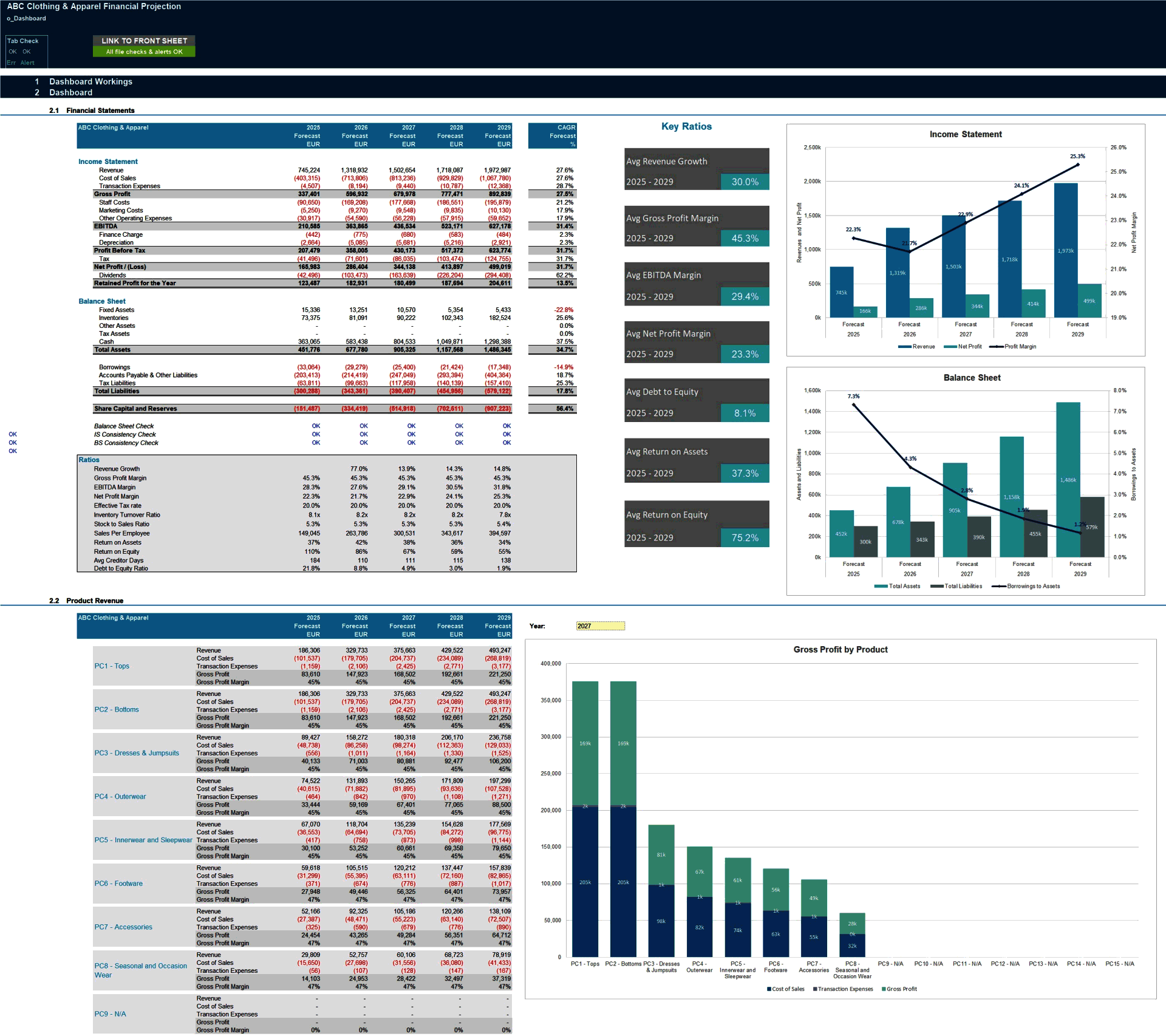Select the PC4 - Outerwear product label
Screen dimensions: 1166x1036
120,797
